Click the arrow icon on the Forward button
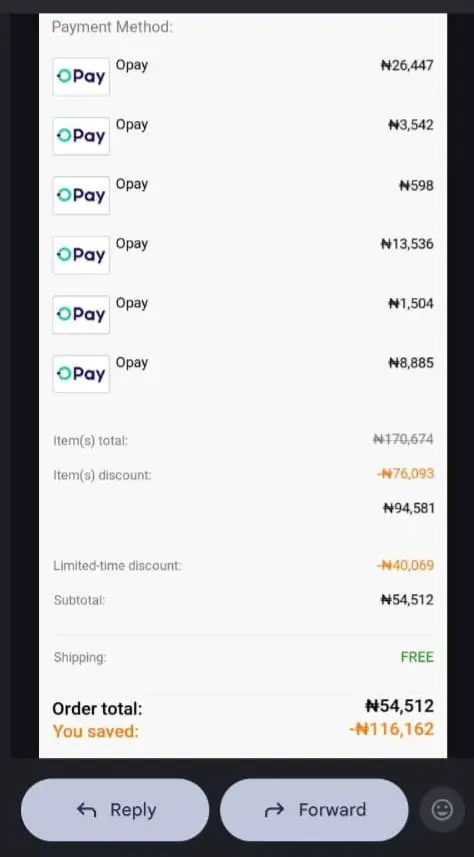474x857 pixels. coord(274,810)
